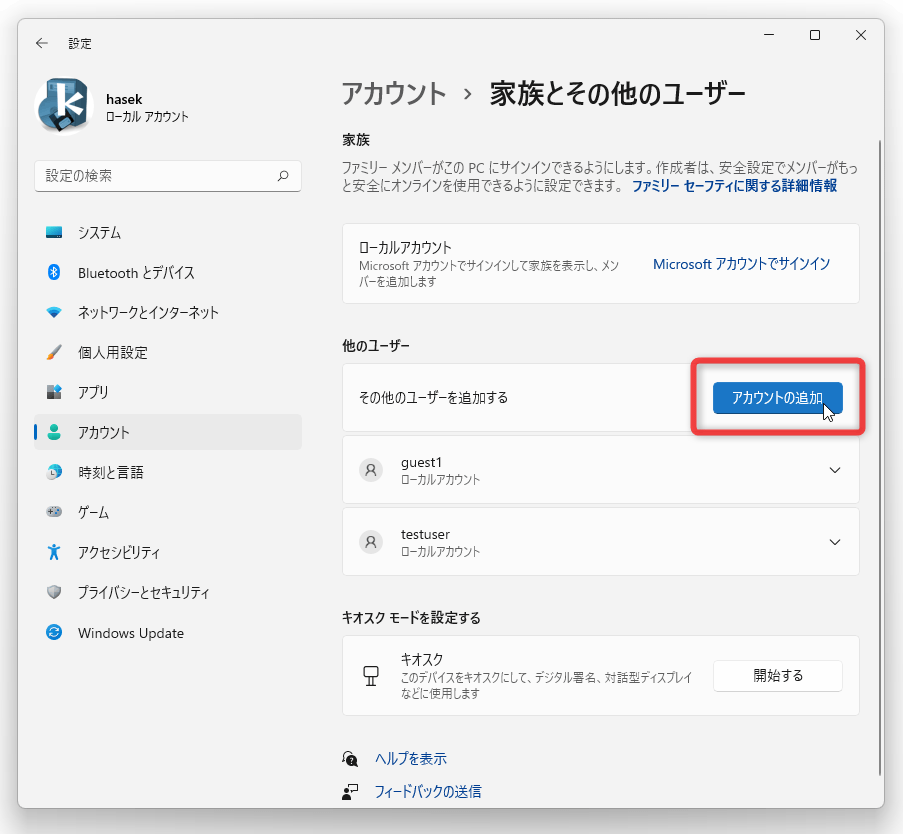
Task: Click the back arrow in the title bar
Action: coord(41,43)
